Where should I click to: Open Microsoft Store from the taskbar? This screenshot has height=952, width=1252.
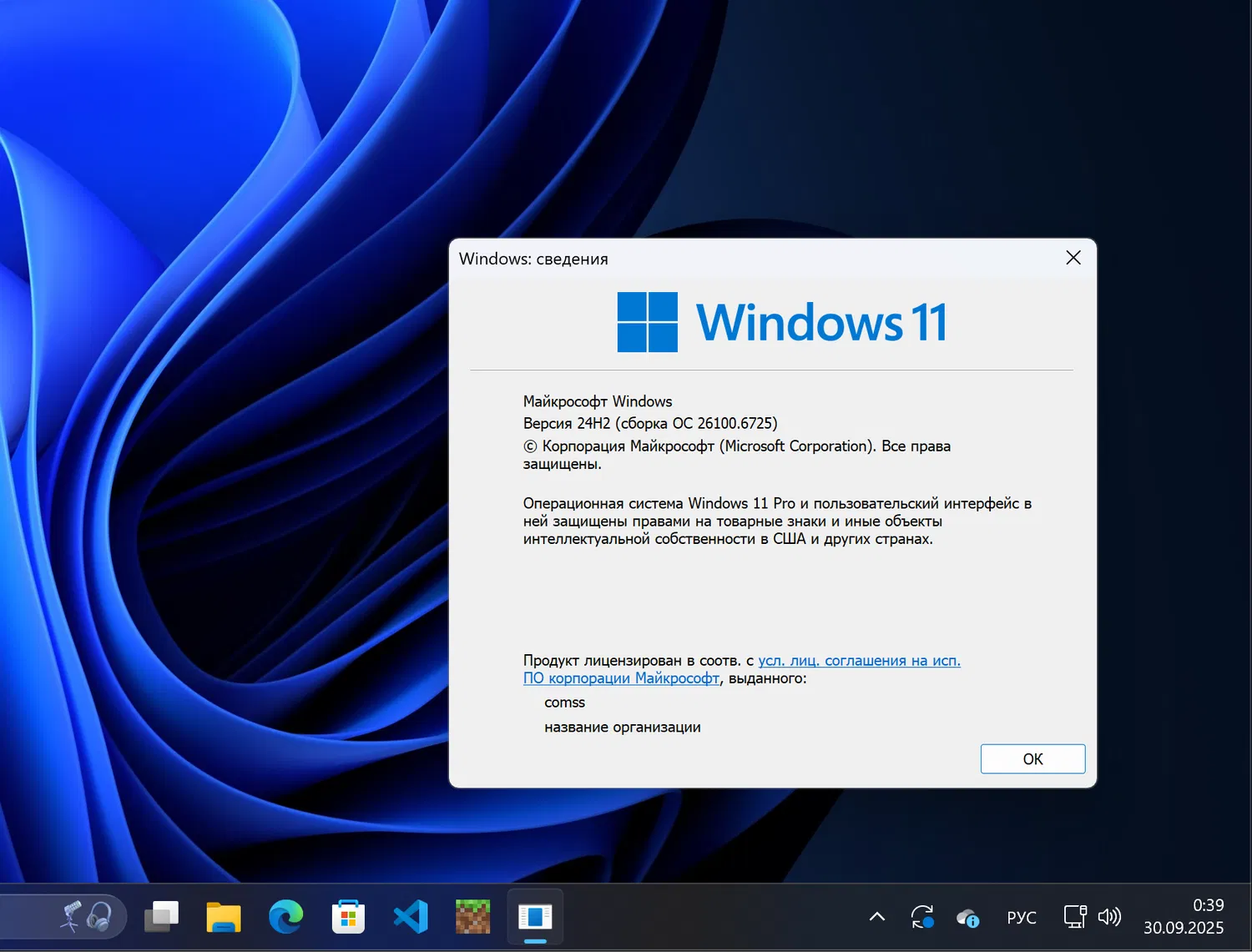point(348,916)
